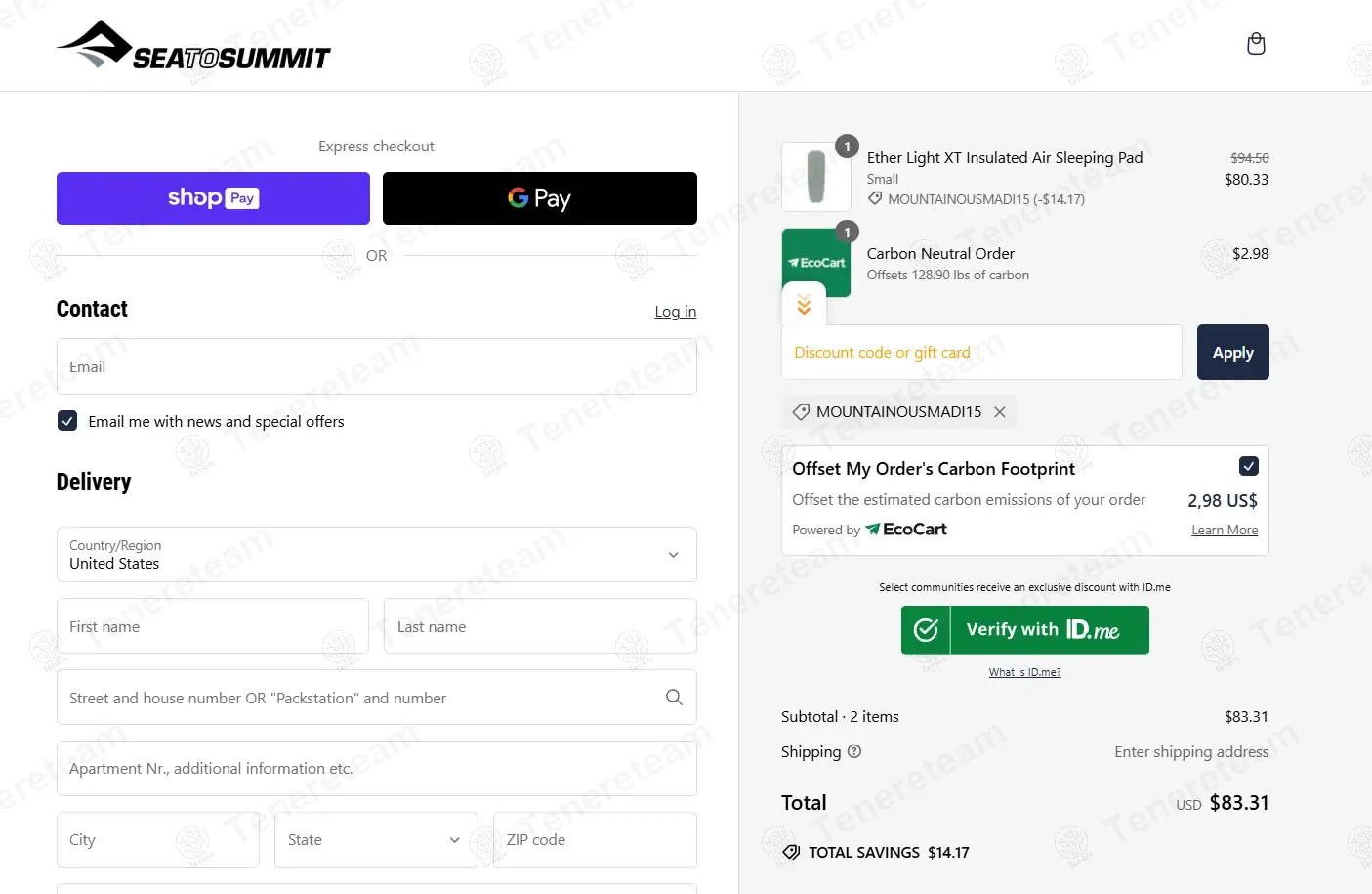Open the EcoCart Learn More link
The image size is (1372, 894).
[1225, 531]
